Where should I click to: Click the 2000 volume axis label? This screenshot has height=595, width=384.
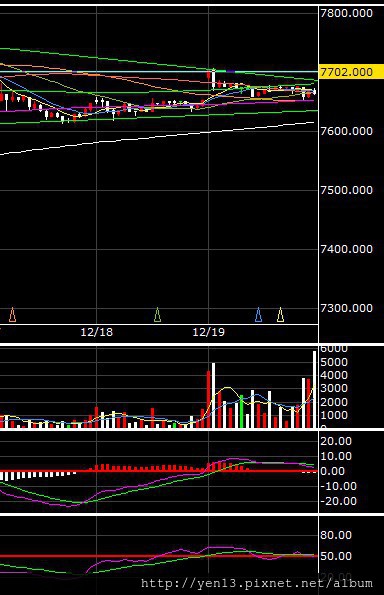[334, 402]
